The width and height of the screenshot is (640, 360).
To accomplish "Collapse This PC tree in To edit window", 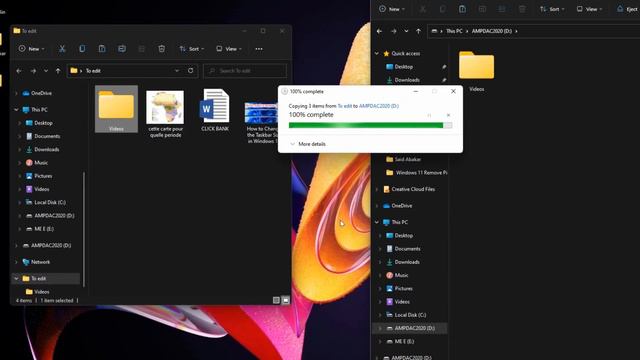I will [x=16, y=110].
